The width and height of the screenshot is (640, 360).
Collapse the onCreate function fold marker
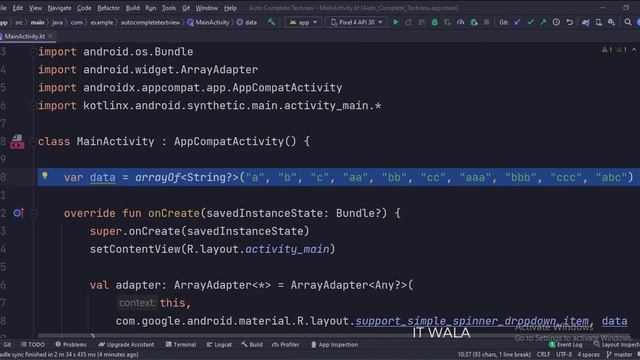pyautogui.click(x=34, y=213)
